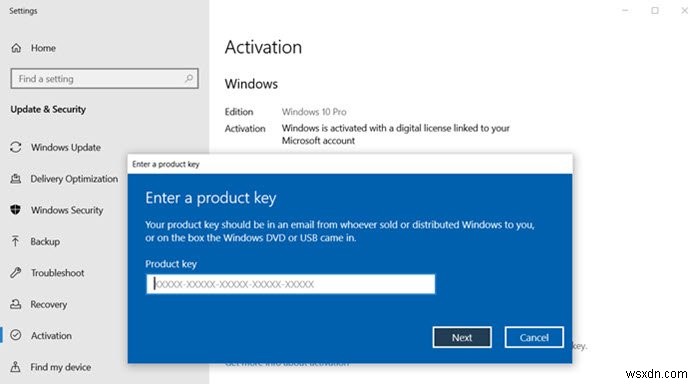Image resolution: width=699 pixels, height=384 pixels.
Task: Click the Find my device icon
Action: tap(16, 367)
